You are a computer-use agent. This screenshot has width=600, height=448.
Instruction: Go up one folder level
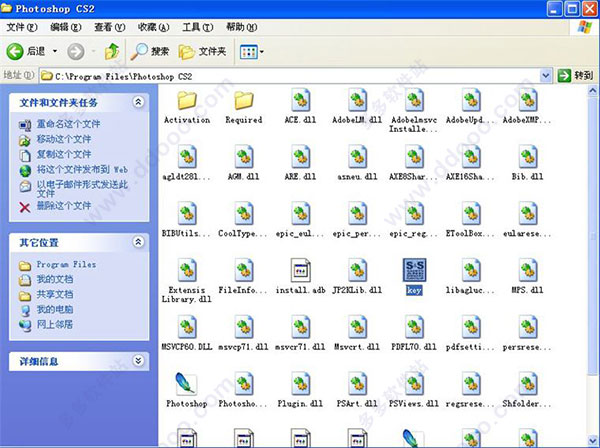(x=112, y=51)
